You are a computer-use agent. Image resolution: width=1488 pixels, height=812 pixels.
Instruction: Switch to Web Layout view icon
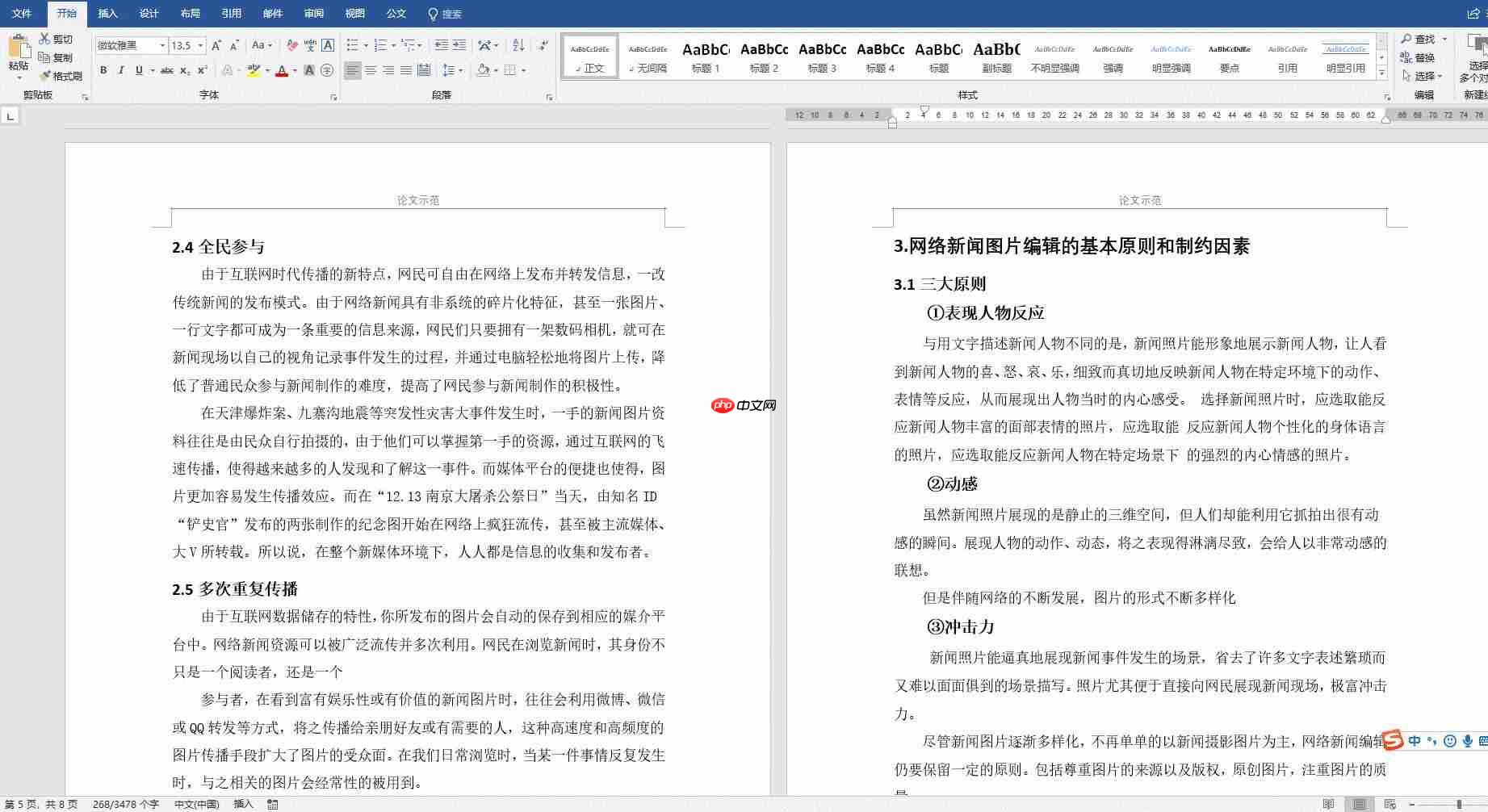tap(1390, 804)
